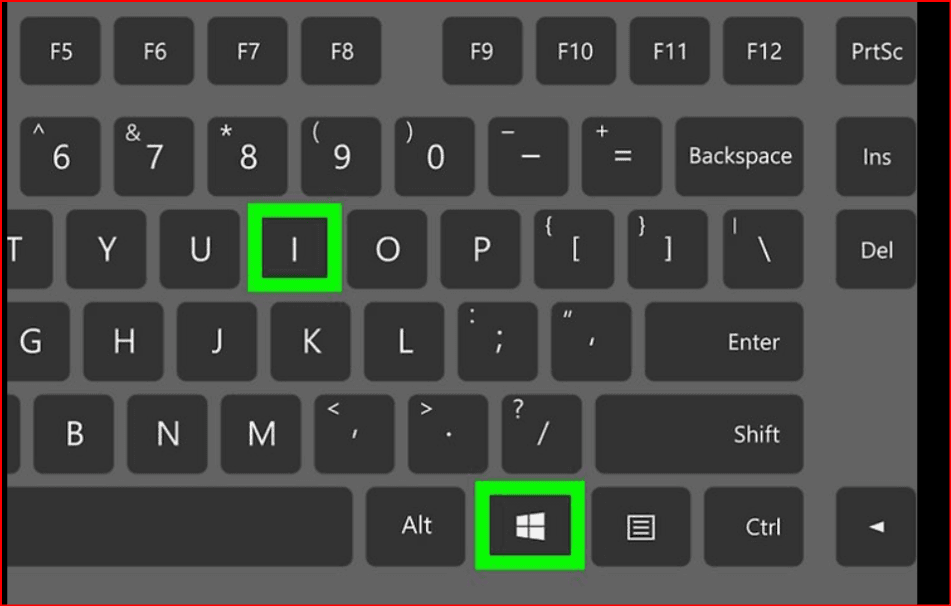Tap the highlighted I key
This screenshot has height=606, width=951.
pos(295,247)
